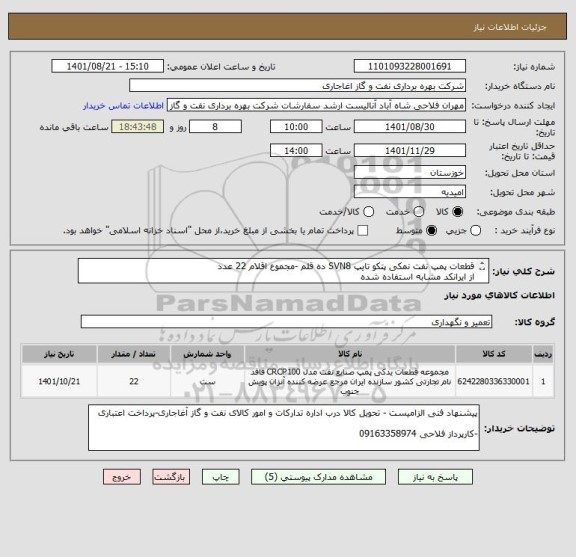
Task: Click the announcement date field 1401/08/21 - 15:10
Action: point(107,67)
